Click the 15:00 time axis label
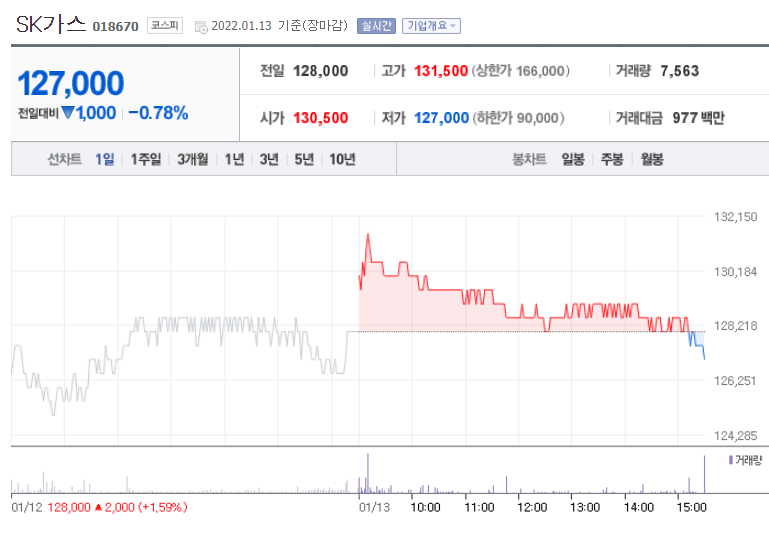The width and height of the screenshot is (769, 533). 692,507
